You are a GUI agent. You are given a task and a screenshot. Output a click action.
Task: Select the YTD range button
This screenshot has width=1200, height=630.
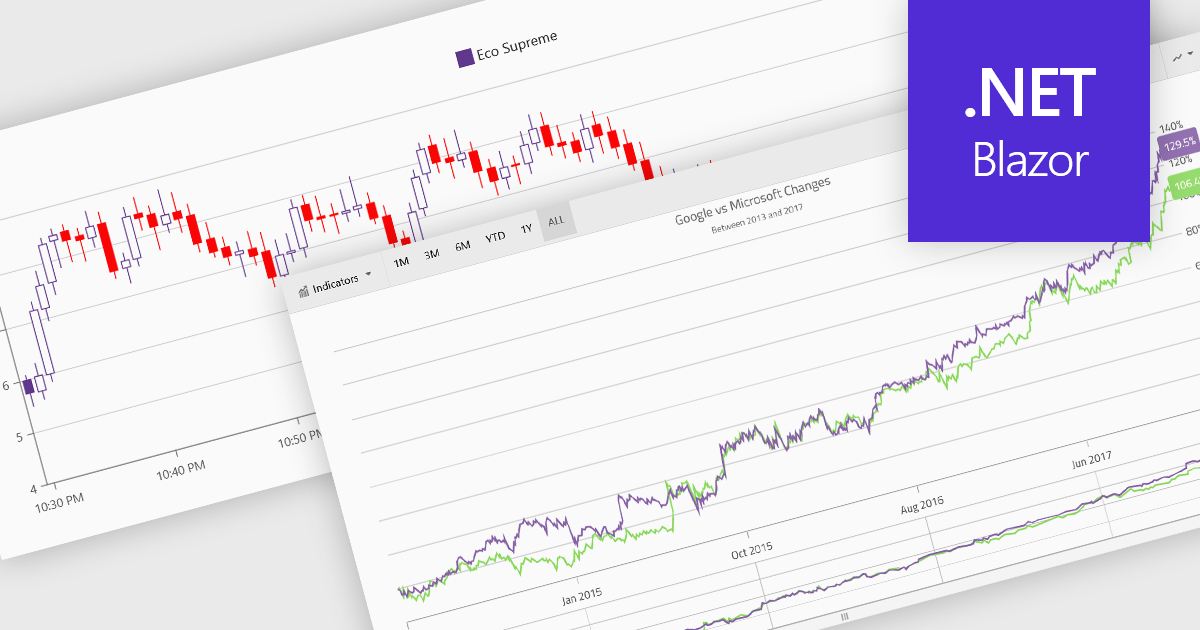(495, 237)
